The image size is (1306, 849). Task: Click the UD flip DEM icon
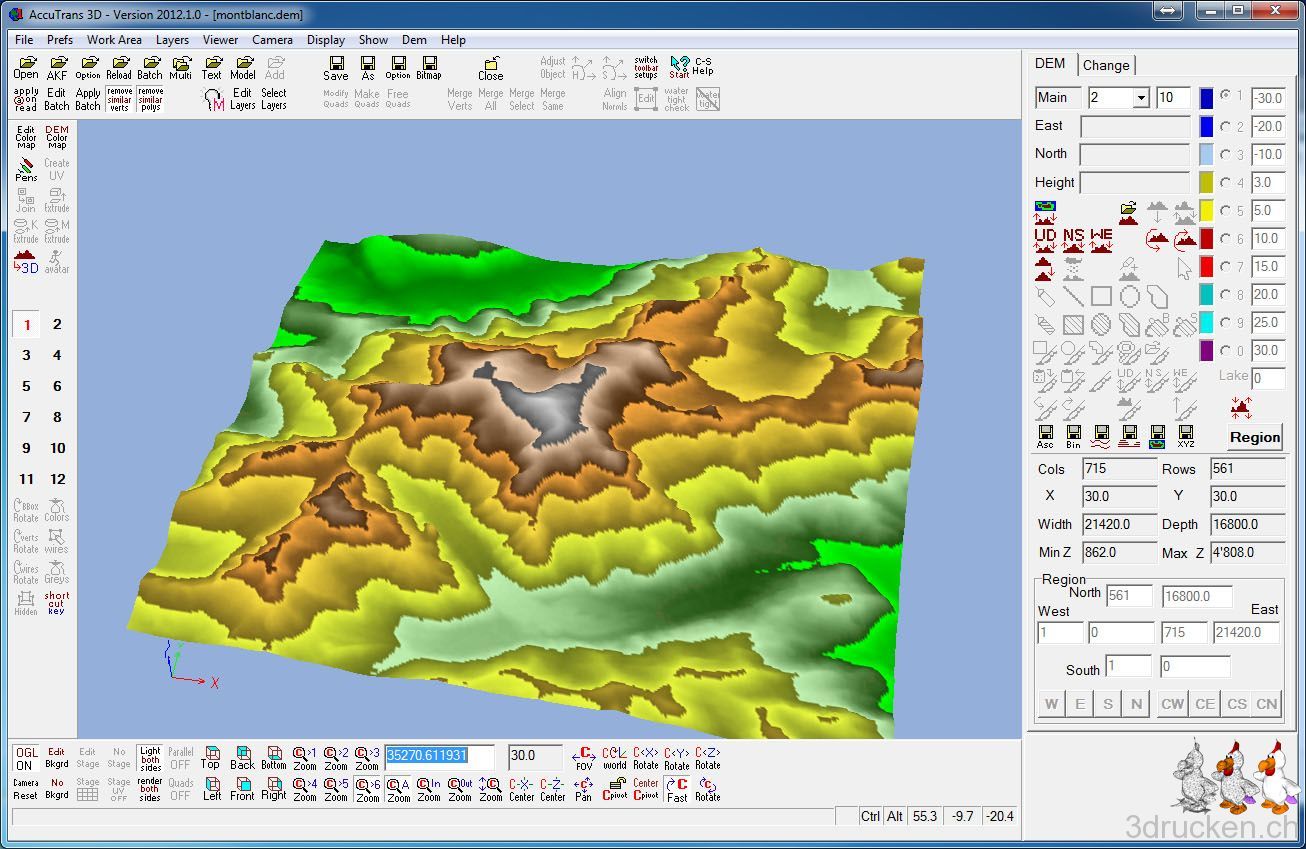click(1045, 240)
